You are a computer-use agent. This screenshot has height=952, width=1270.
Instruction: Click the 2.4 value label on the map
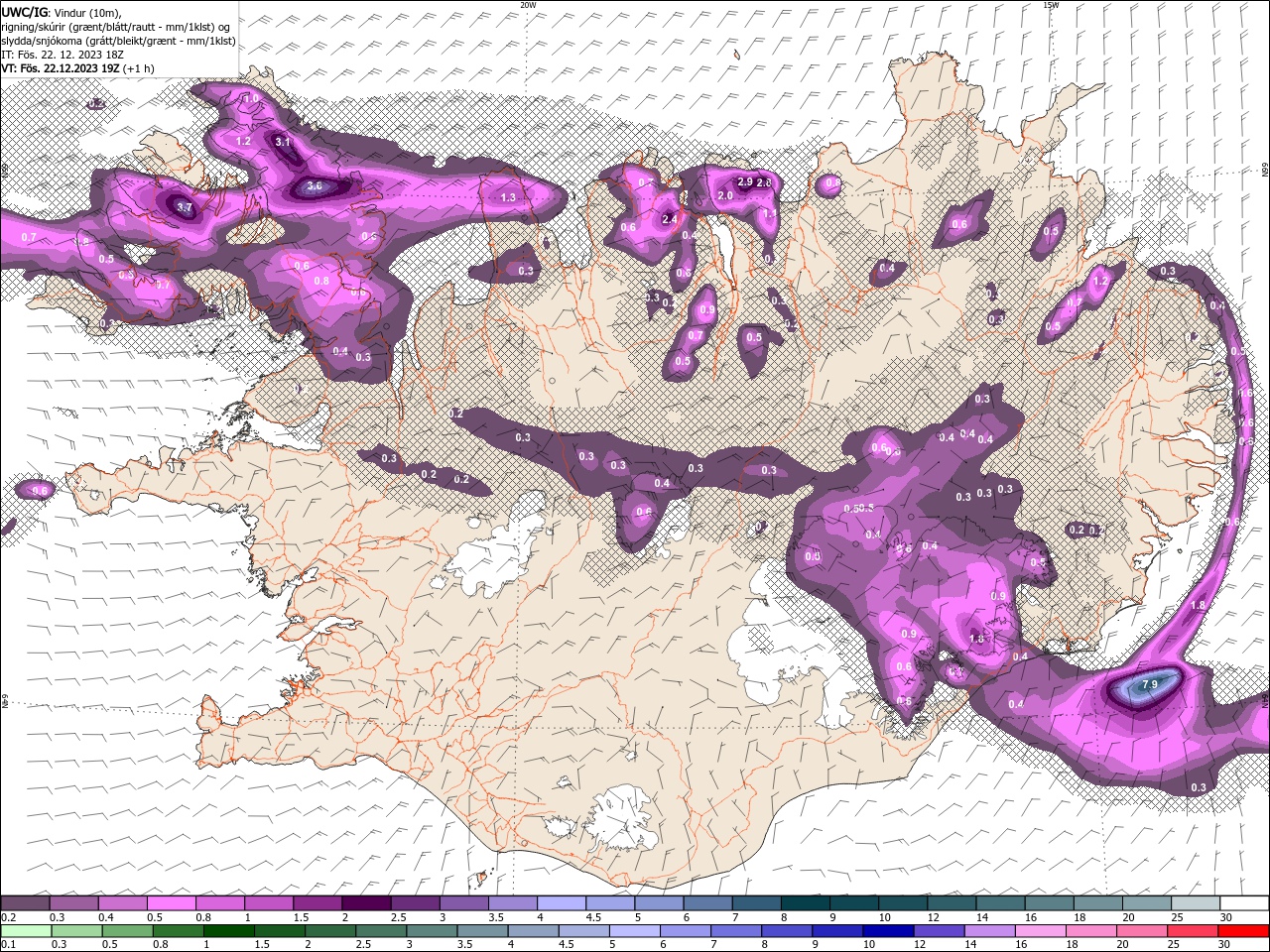pyautogui.click(x=670, y=219)
